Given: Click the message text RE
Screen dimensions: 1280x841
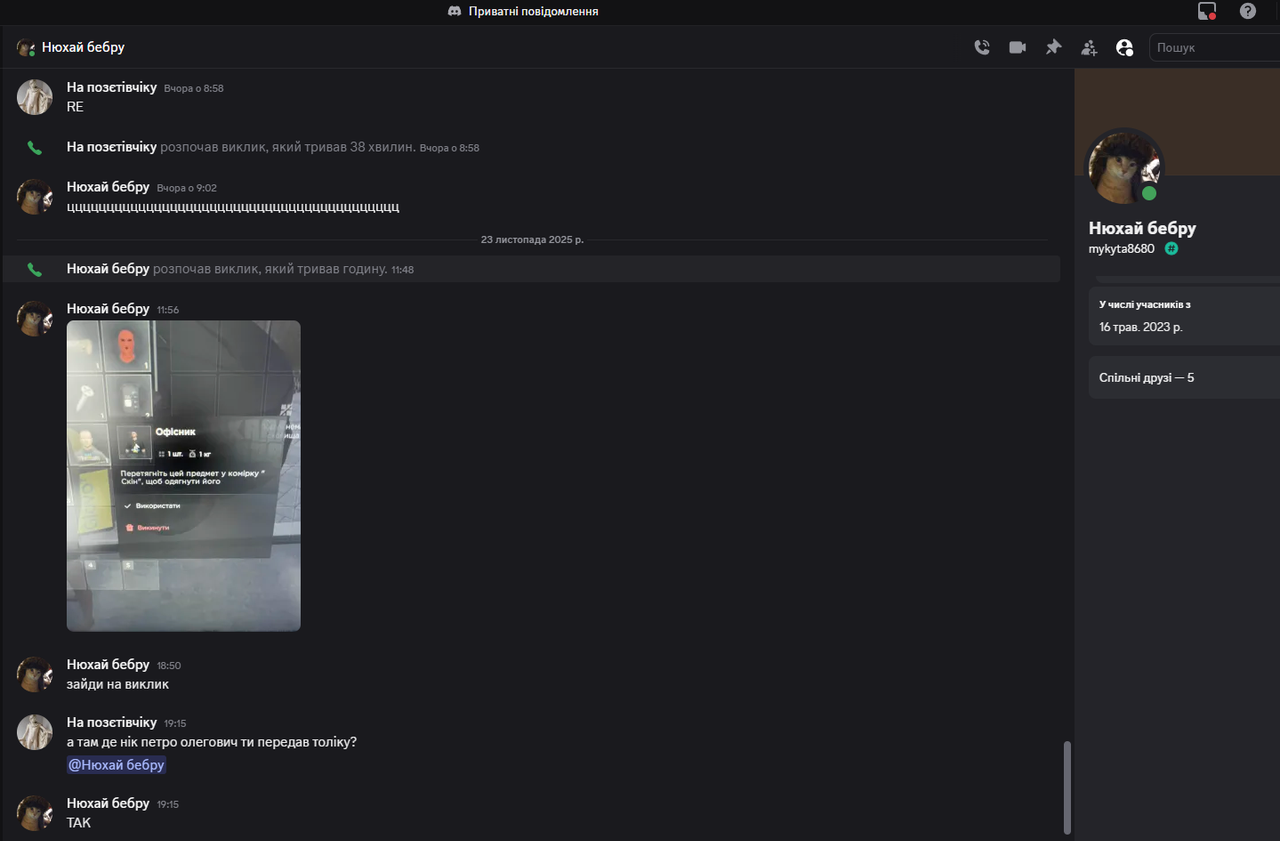Looking at the screenshot, I should click(75, 107).
